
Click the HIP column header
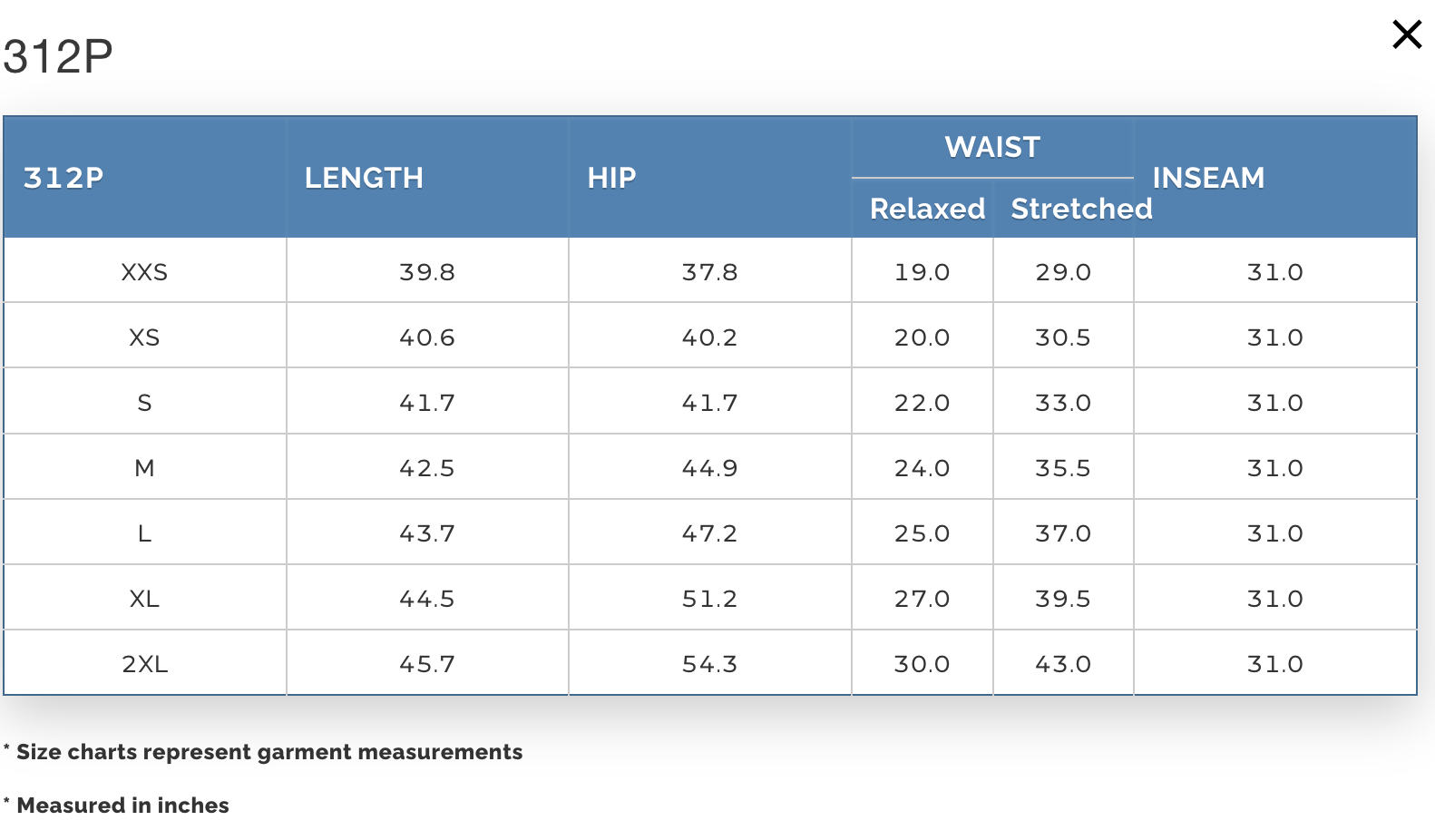click(x=611, y=178)
